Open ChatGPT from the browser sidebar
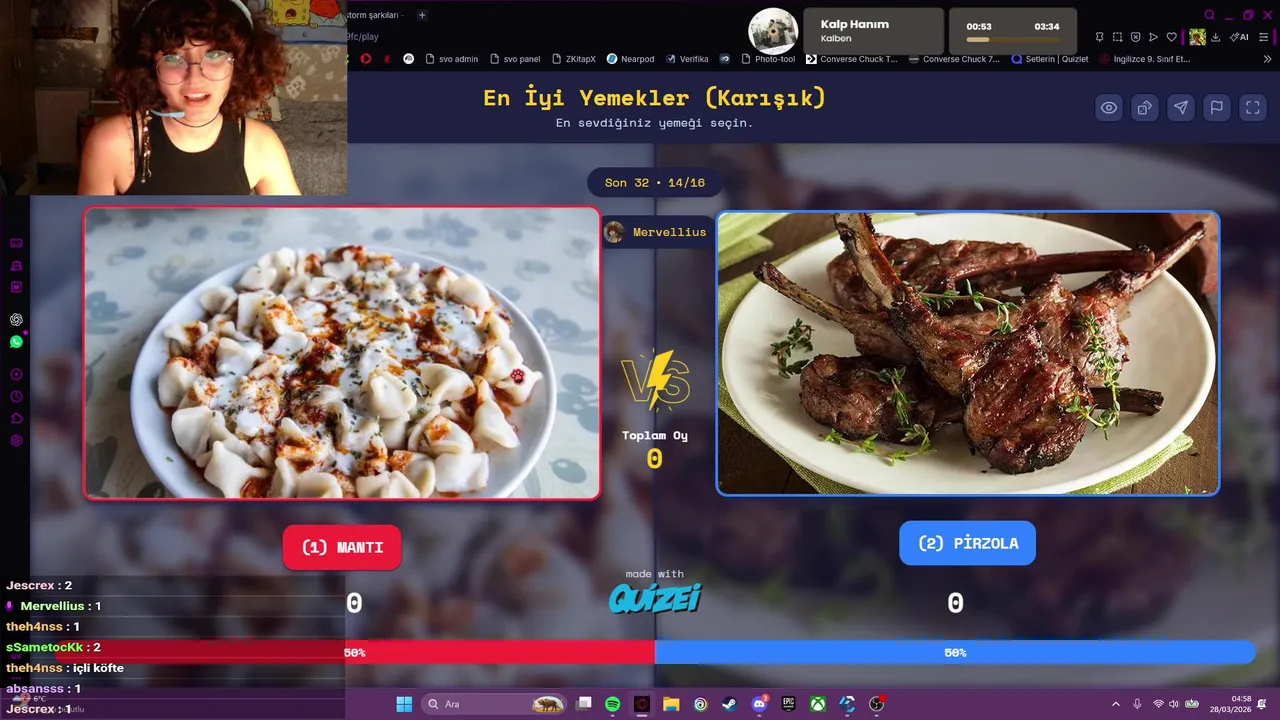 pos(16,320)
